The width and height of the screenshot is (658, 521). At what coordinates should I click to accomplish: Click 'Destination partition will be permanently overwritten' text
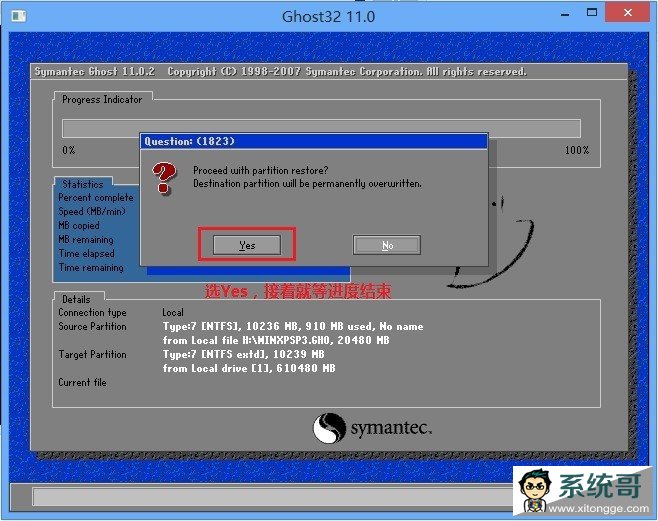(307, 184)
